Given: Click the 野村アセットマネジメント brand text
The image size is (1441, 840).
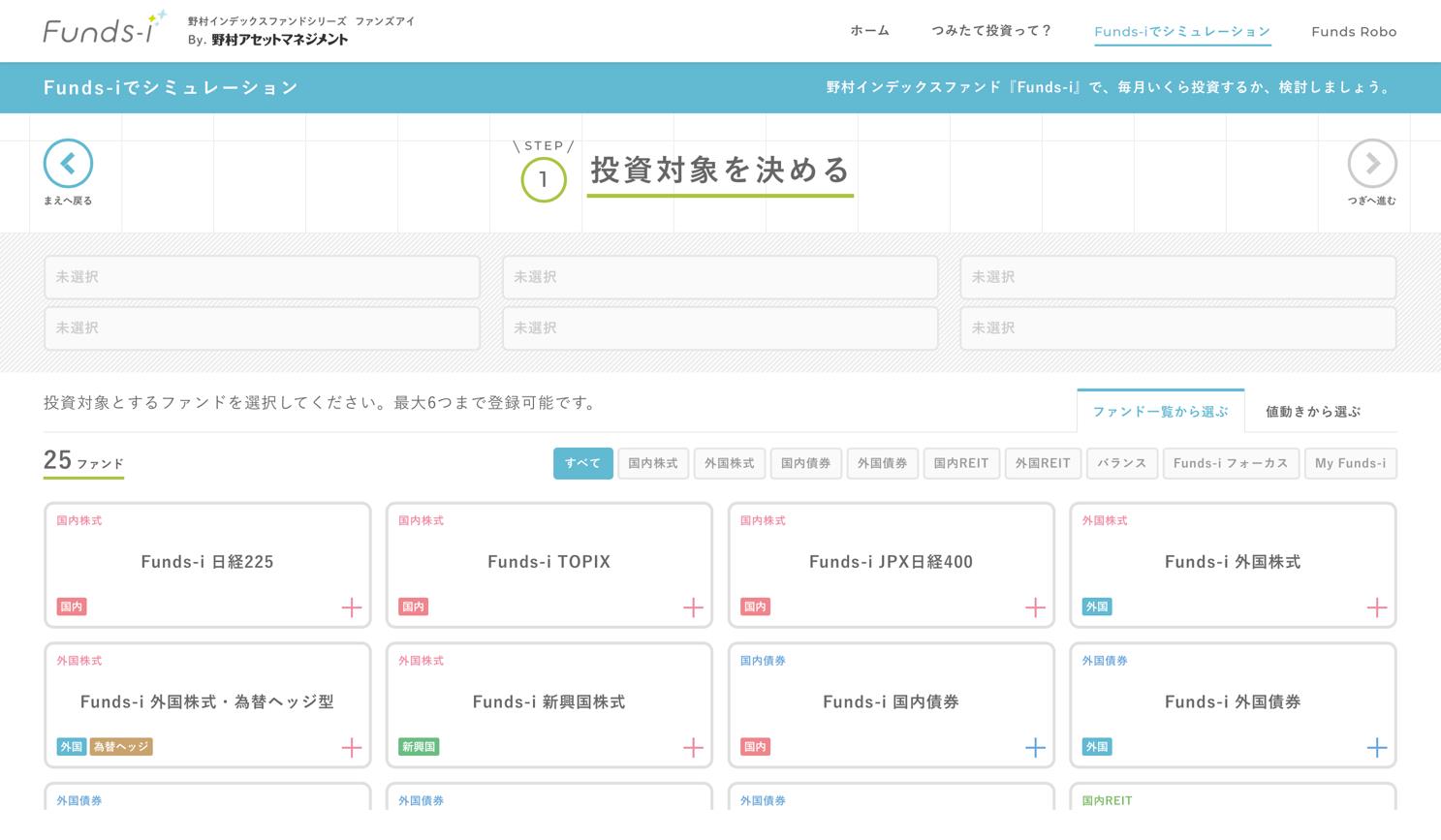Looking at the screenshot, I should [280, 40].
